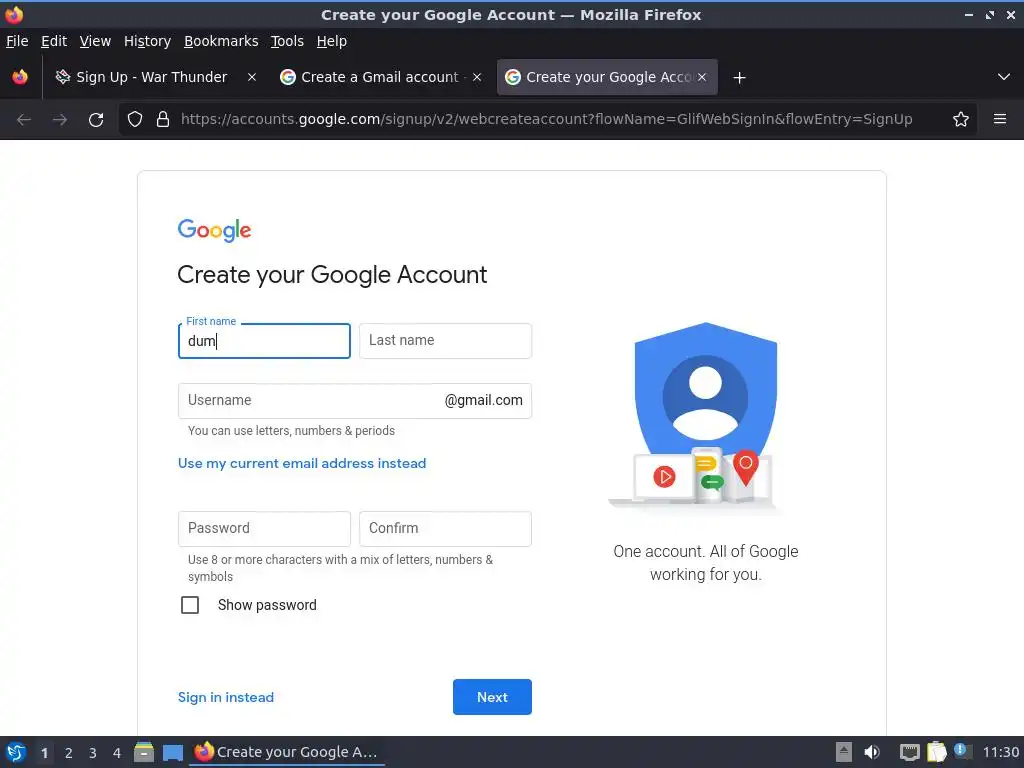Image resolution: width=1024 pixels, height=768 pixels.
Task: Close the War Thunder Sign Up tab
Action: click(251, 77)
